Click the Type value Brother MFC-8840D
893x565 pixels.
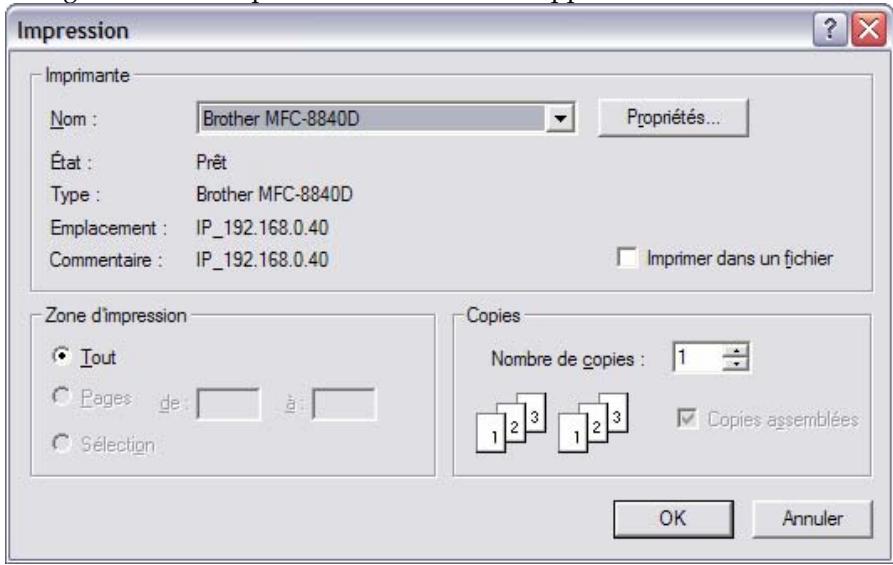pyautogui.click(x=275, y=195)
